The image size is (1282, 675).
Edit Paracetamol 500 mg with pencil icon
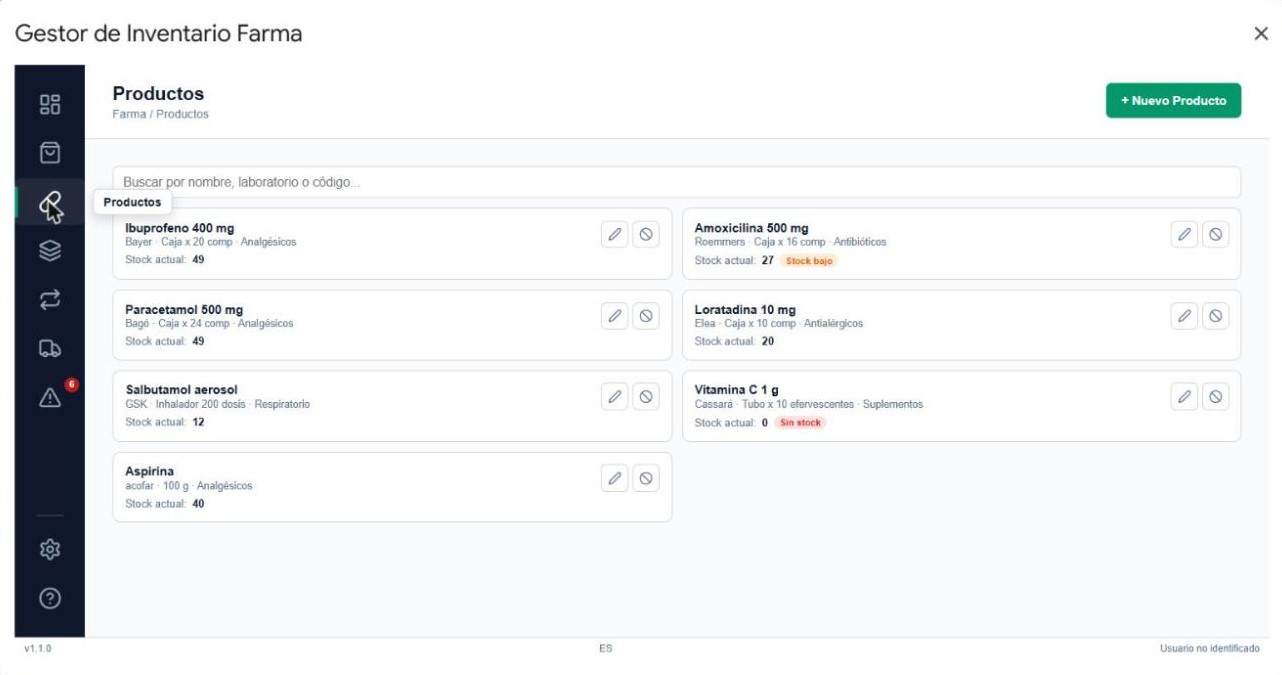coord(615,316)
